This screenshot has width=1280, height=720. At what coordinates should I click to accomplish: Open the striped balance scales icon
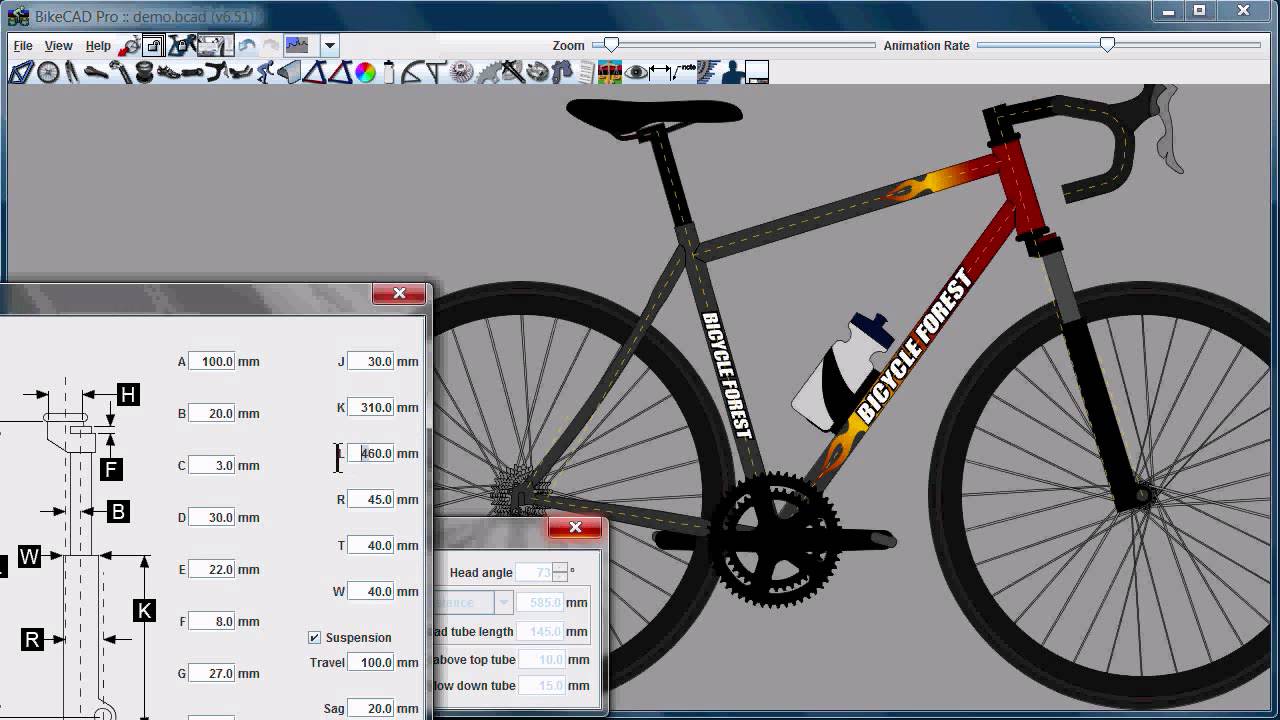[x=610, y=72]
